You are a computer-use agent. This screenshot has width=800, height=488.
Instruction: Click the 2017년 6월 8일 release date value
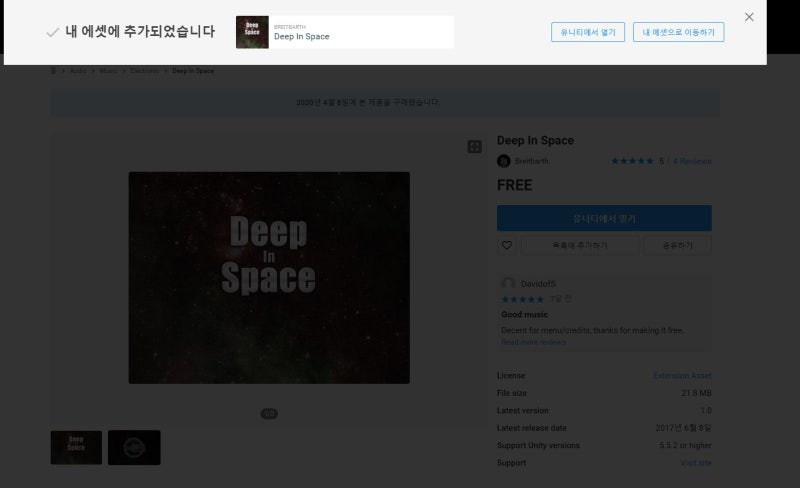(683, 428)
